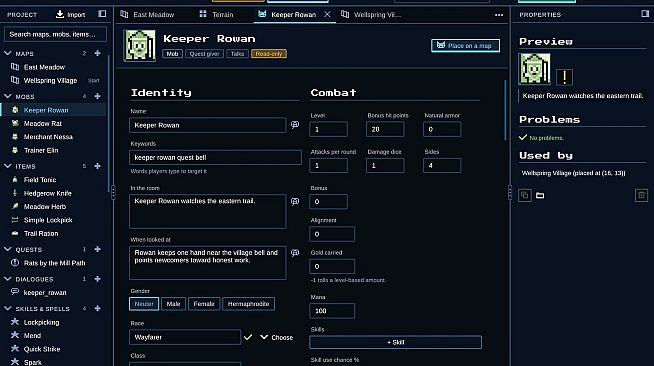Add a new mob with plus icon
Viewport: 654px width, 366px height.
98,96
